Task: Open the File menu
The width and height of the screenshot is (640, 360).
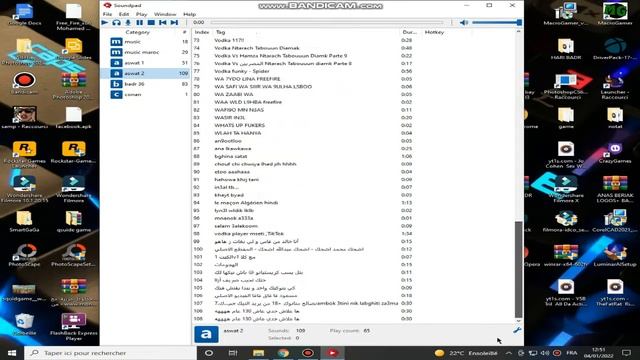Action: click(x=107, y=14)
